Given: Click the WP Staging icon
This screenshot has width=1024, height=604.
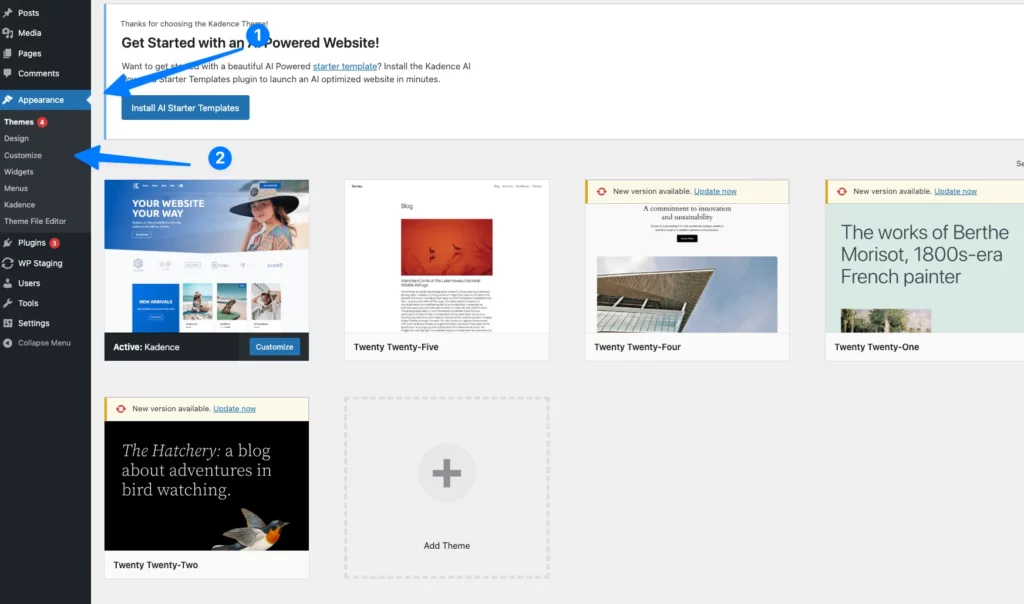Looking at the screenshot, I should click(8, 263).
